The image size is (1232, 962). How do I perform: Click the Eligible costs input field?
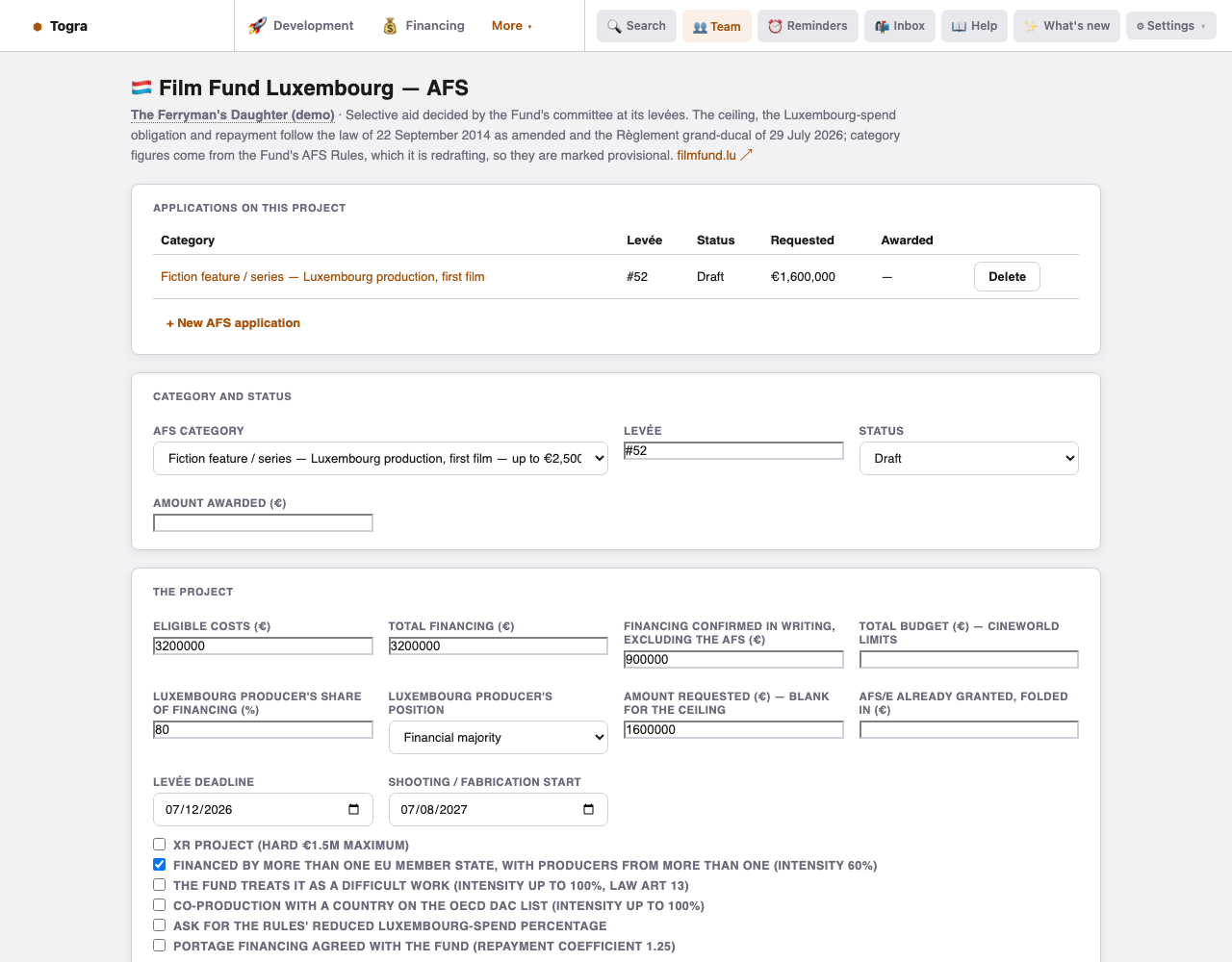pos(263,646)
